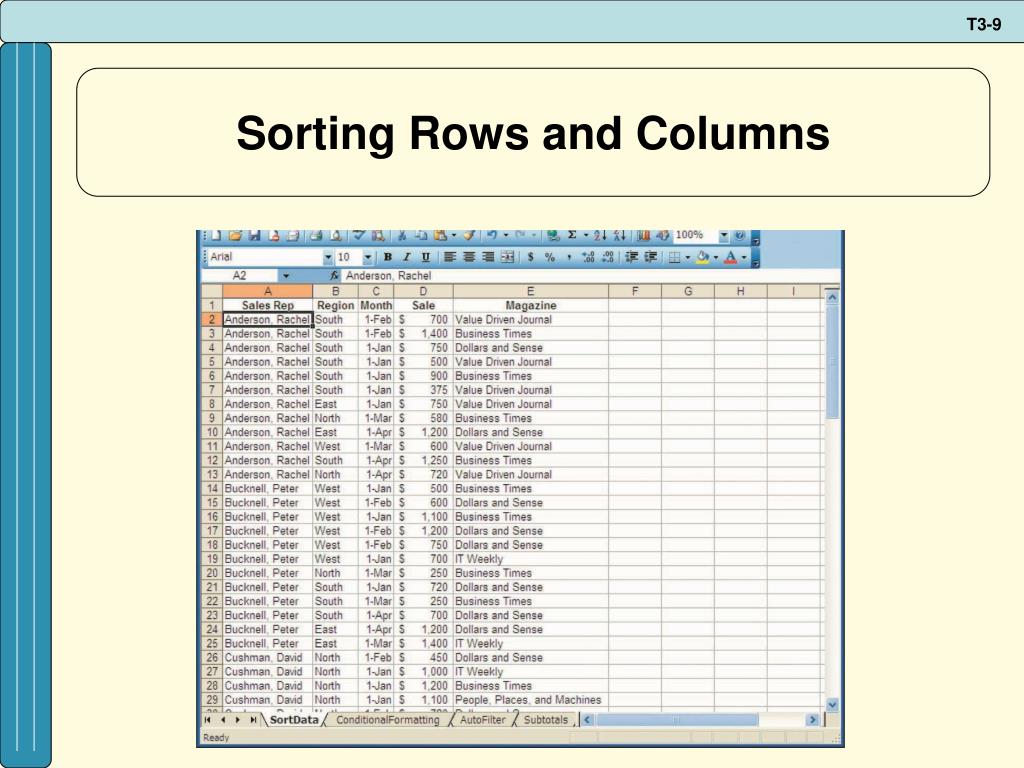Run the Spelling check icon
The image size is (1024, 768).
[x=359, y=236]
